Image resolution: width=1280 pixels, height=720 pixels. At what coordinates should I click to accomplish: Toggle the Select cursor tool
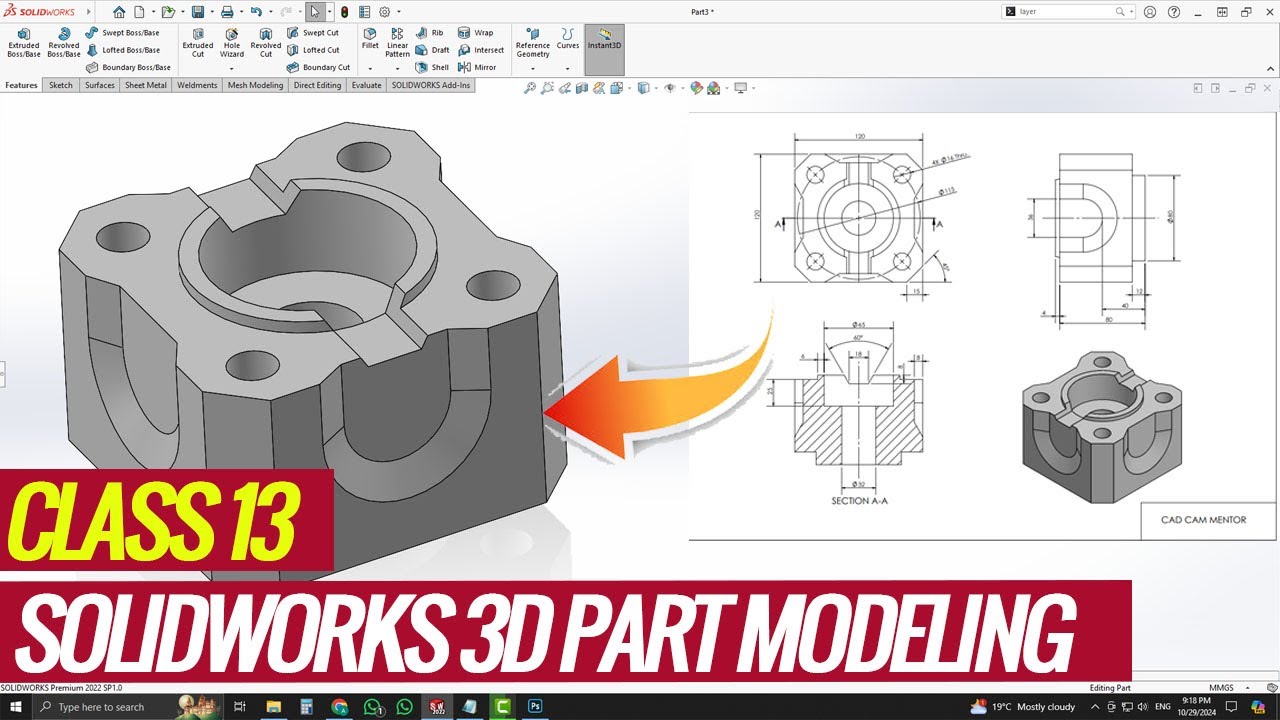tap(315, 12)
